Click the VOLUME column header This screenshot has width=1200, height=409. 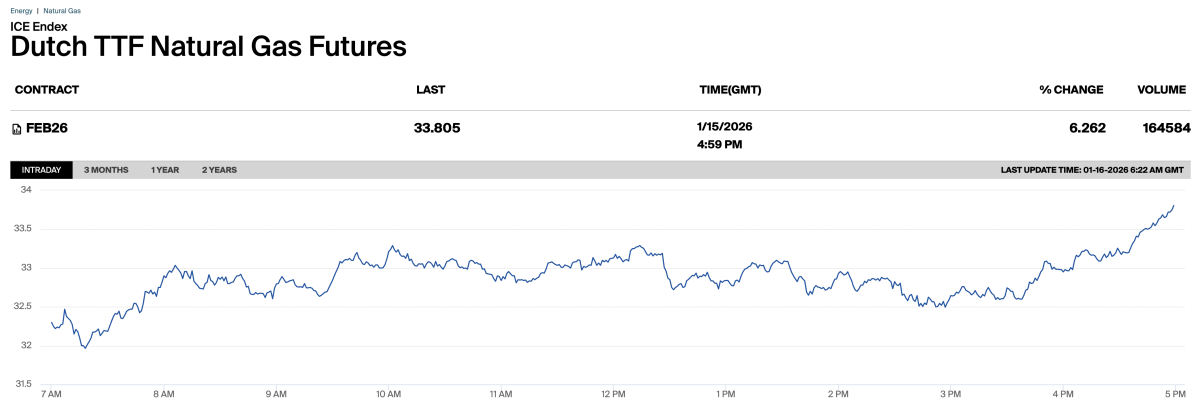(x=1161, y=90)
